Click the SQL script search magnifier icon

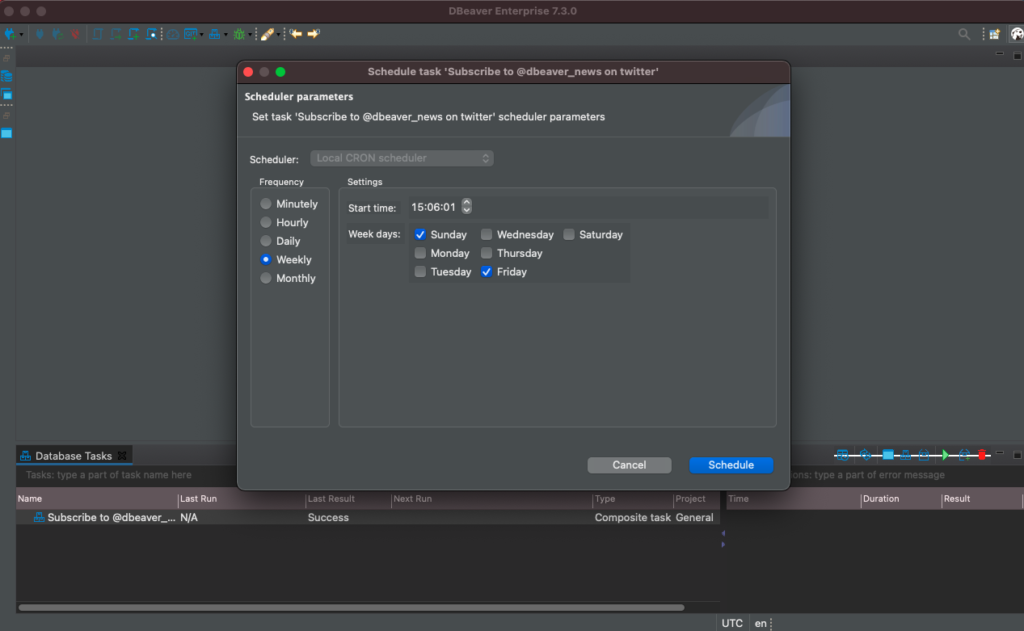(x=152, y=34)
